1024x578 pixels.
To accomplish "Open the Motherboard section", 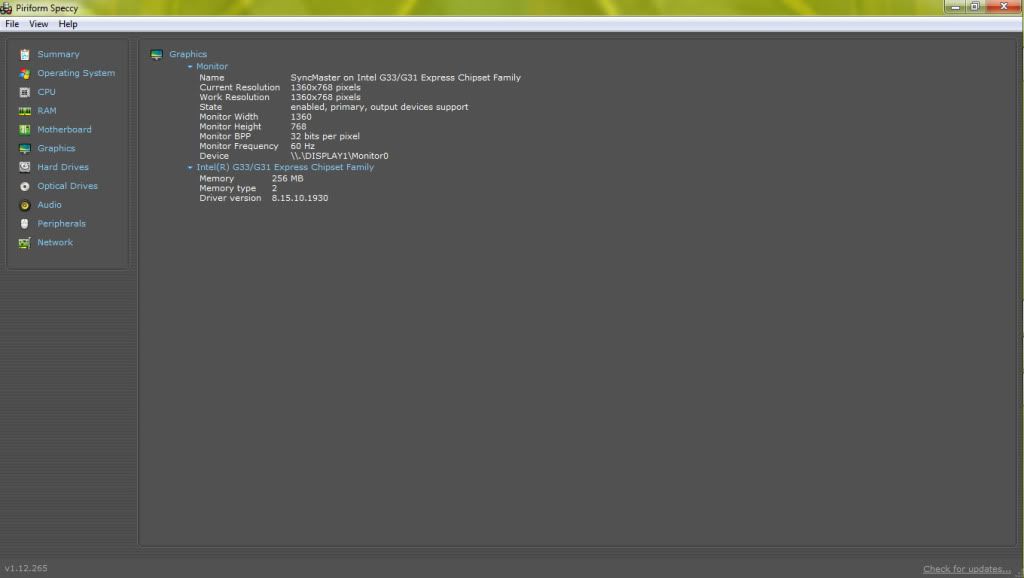I will (x=64, y=129).
